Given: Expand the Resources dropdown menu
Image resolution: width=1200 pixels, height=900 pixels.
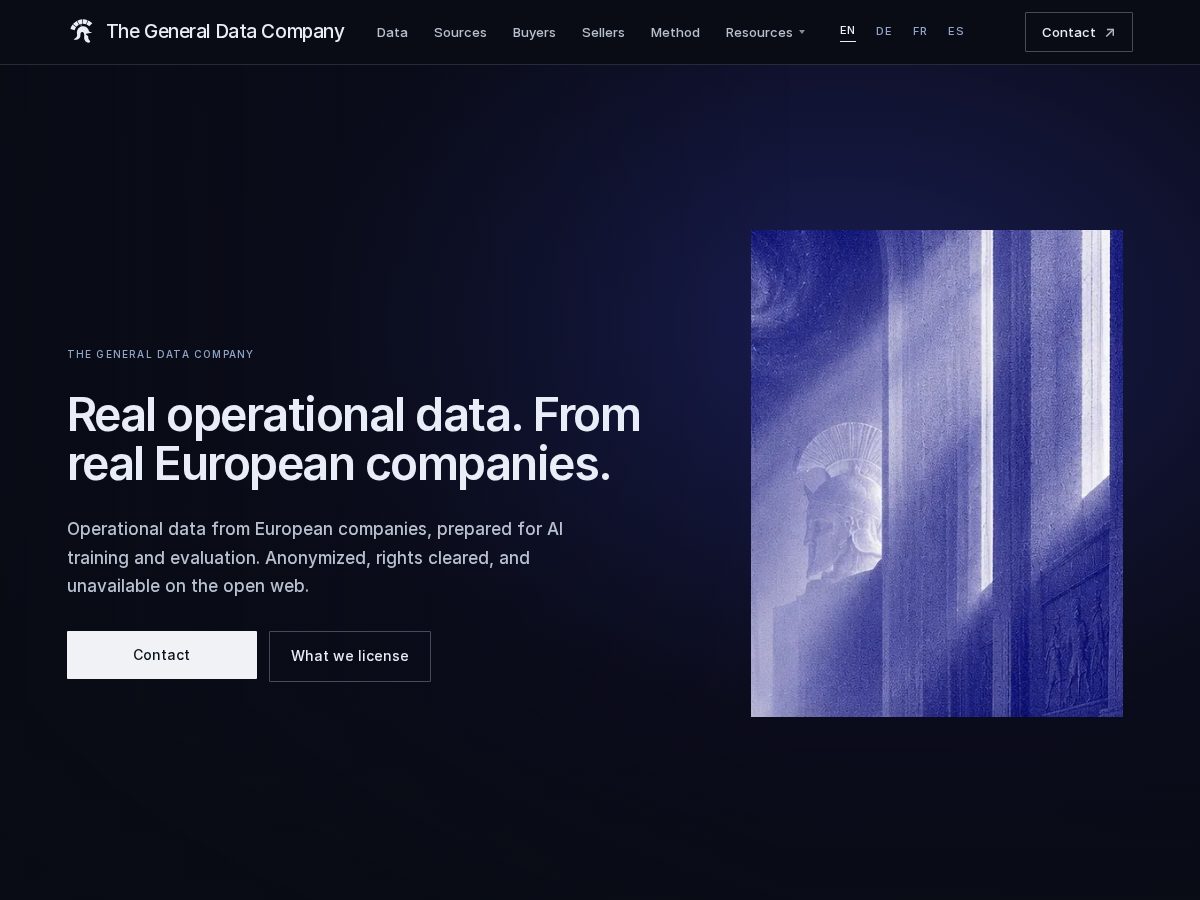Looking at the screenshot, I should [765, 32].
